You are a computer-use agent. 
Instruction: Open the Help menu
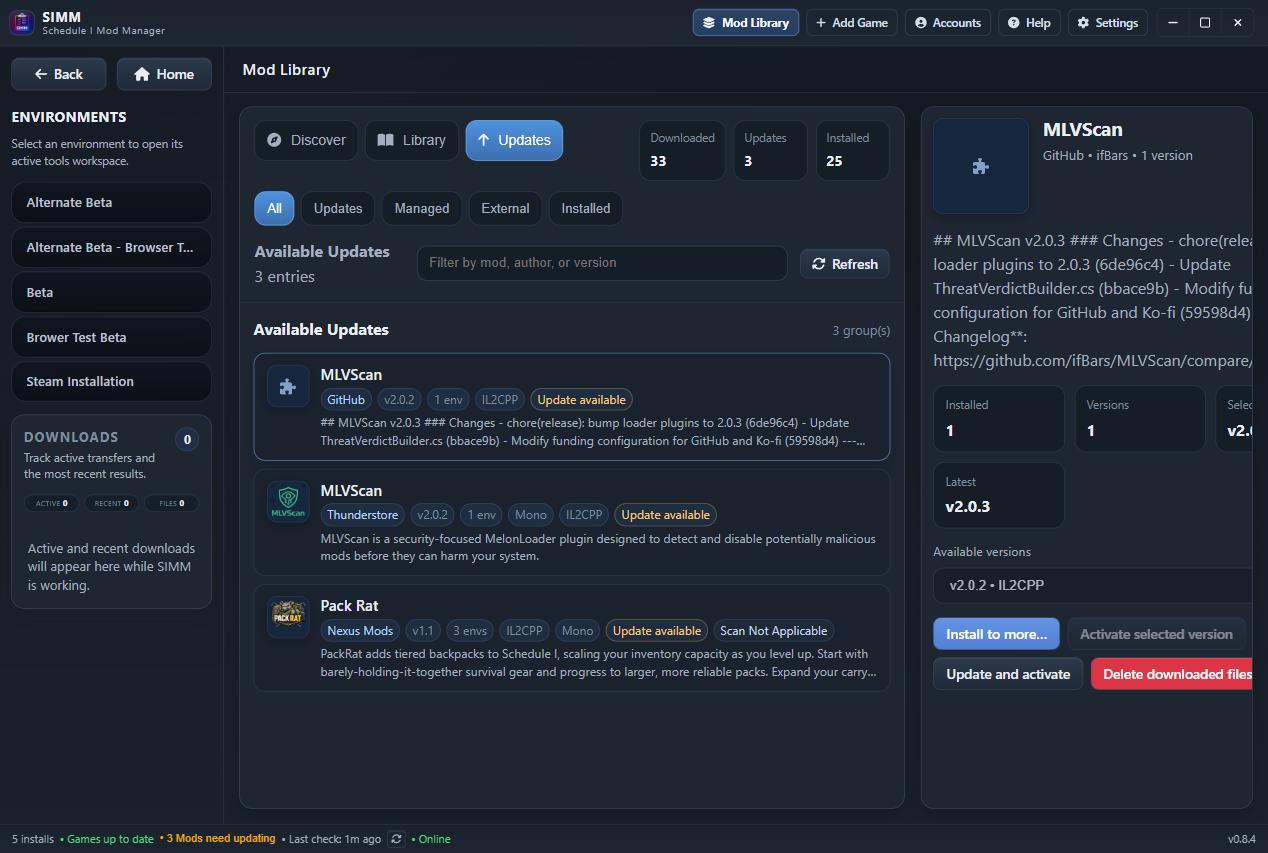tap(1029, 22)
